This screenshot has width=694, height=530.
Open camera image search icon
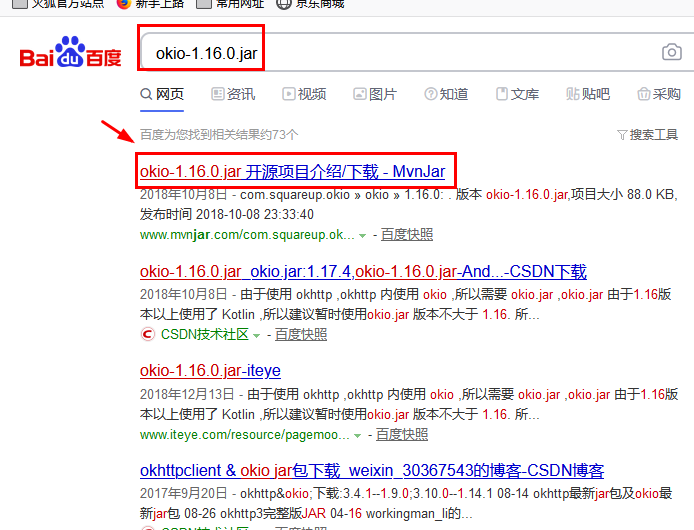(x=671, y=52)
